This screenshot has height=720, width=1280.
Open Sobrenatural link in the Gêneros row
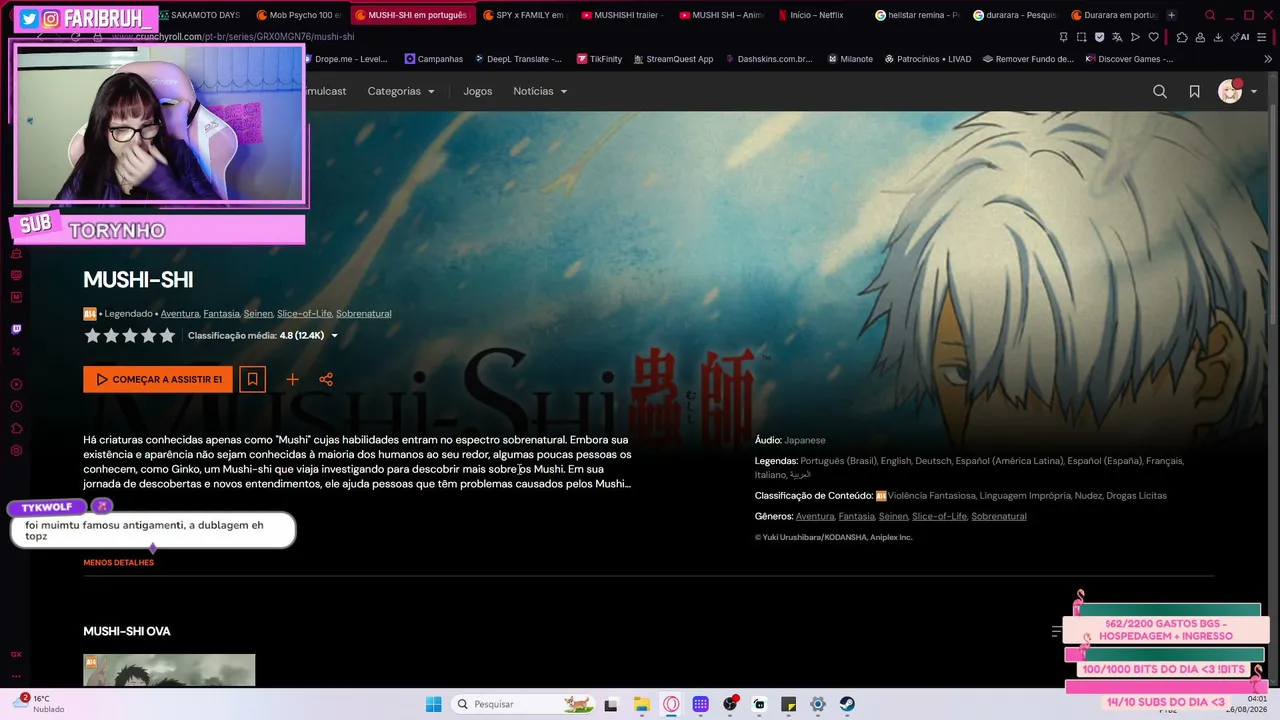pyautogui.click(x=999, y=516)
